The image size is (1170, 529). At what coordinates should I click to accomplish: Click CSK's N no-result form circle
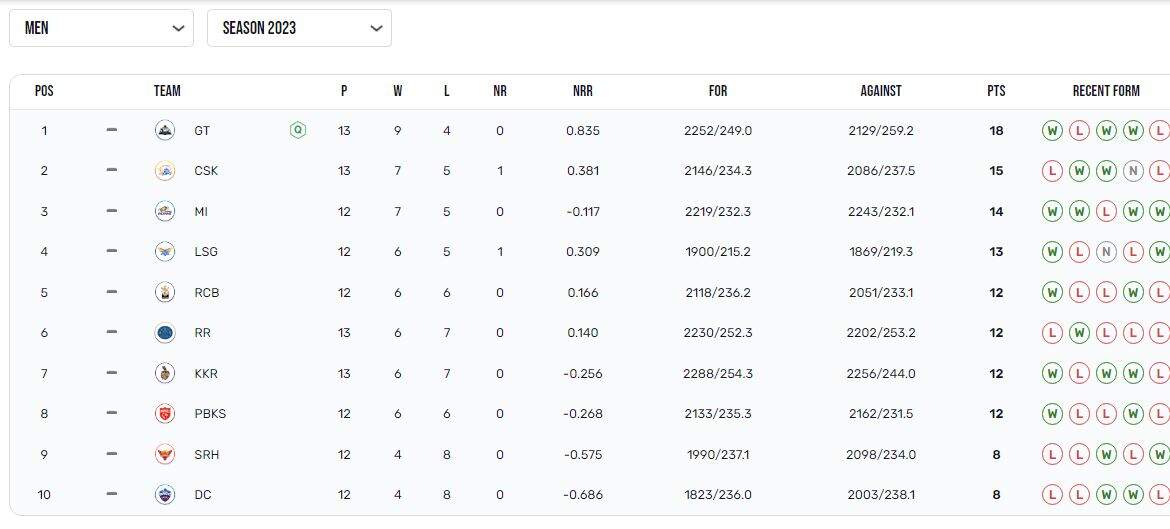[1132, 171]
